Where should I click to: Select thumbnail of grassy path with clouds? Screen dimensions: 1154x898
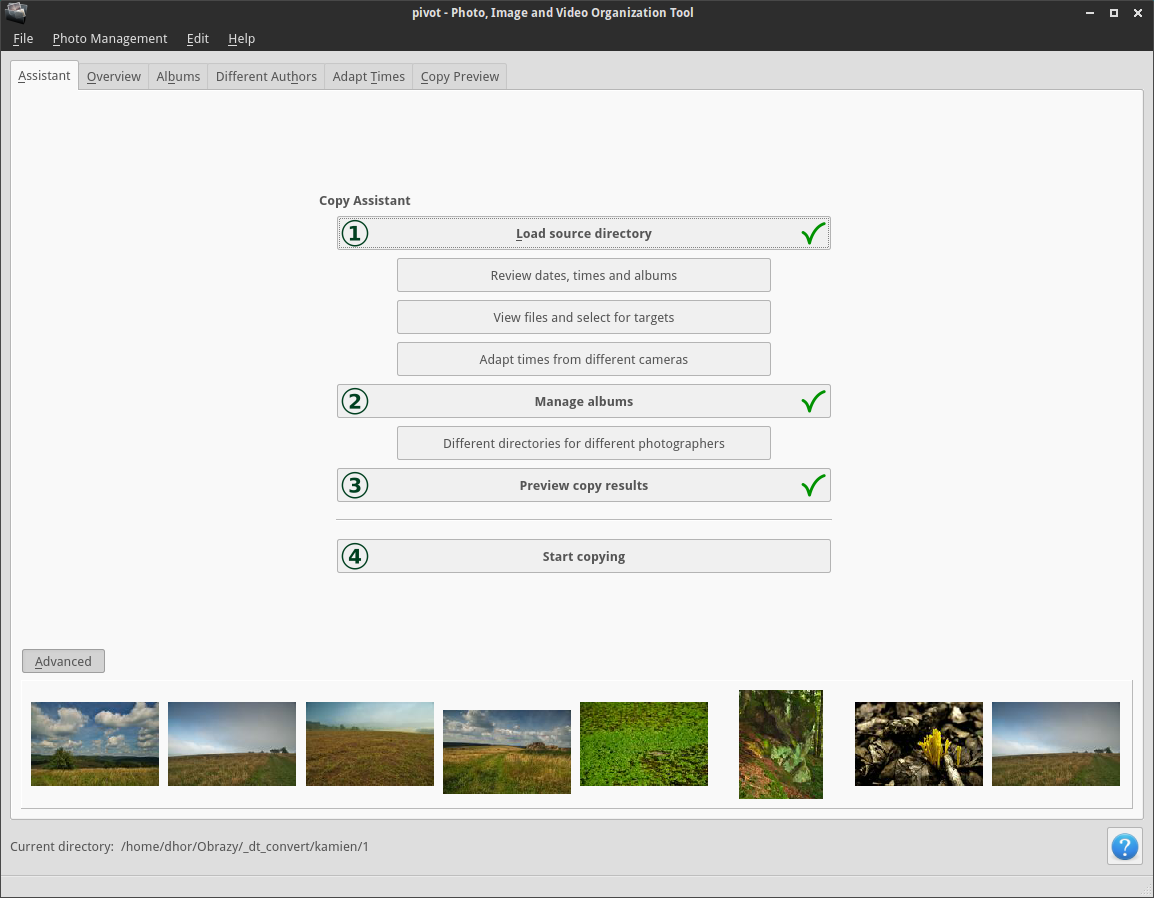coord(507,752)
